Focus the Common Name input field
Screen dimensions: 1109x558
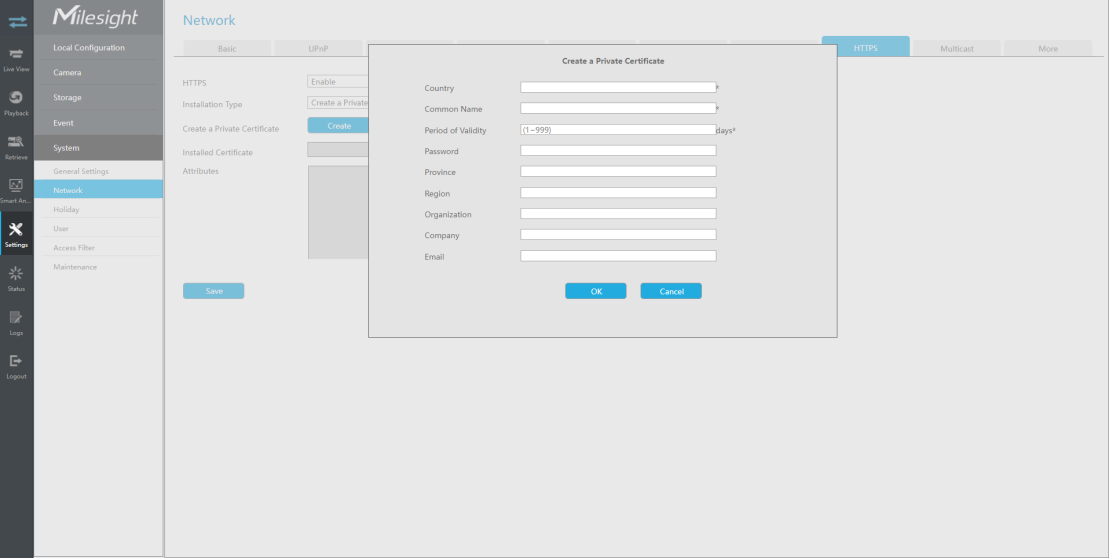[x=618, y=108]
